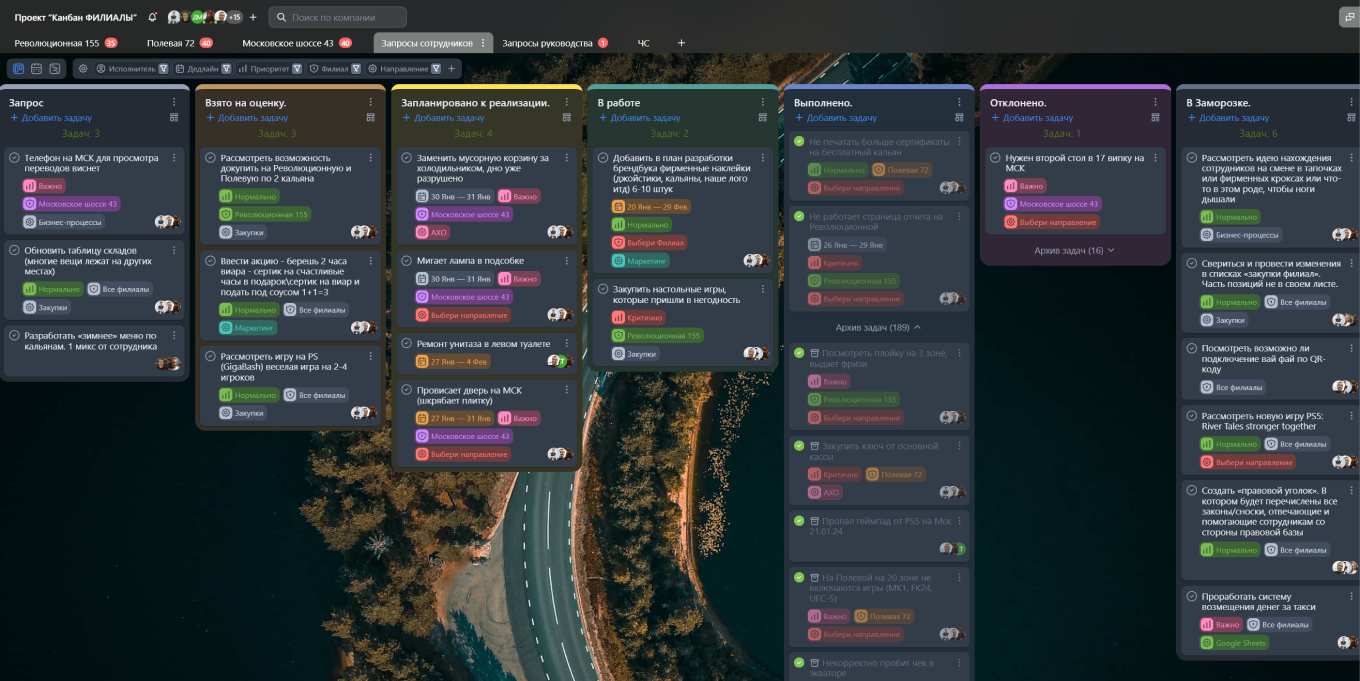Open menu of 'Создать «правовой уголок»' card
The width and height of the screenshot is (1360, 681).
point(1351,490)
